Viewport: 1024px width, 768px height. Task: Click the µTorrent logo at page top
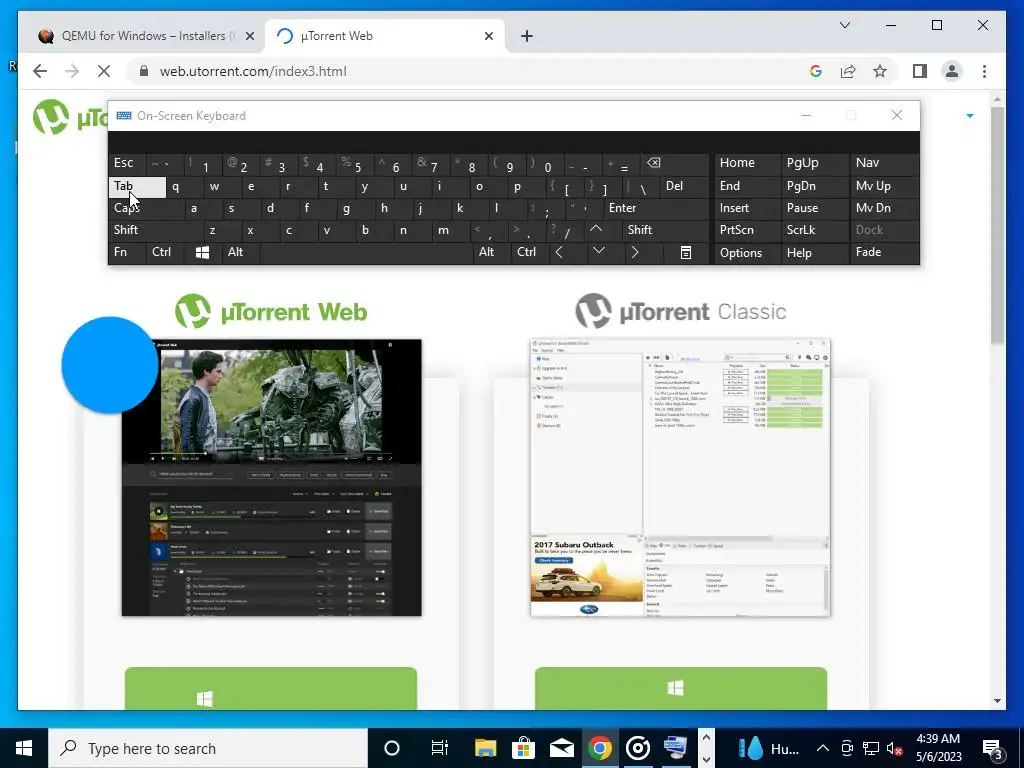point(70,118)
